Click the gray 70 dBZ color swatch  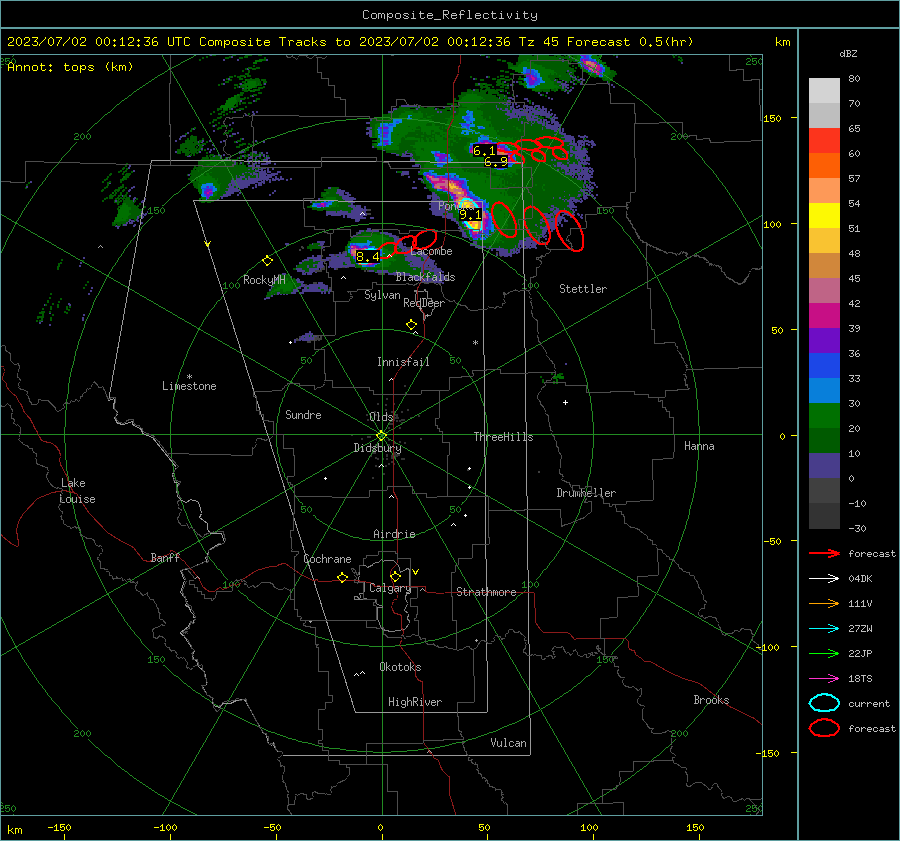[x=824, y=91]
